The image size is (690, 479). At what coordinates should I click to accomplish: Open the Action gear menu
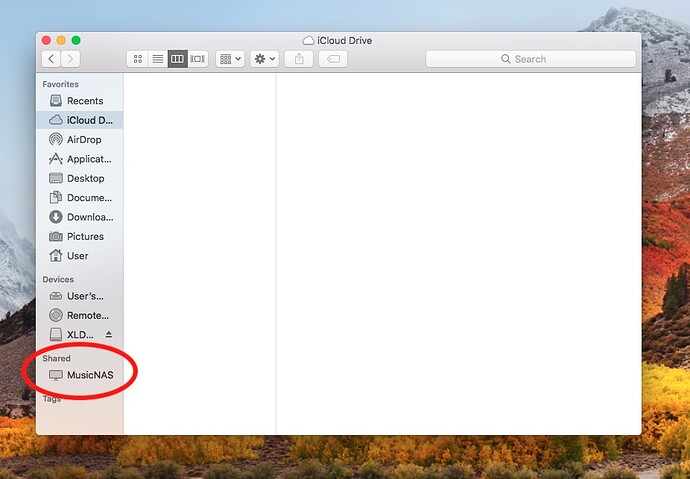coord(264,59)
